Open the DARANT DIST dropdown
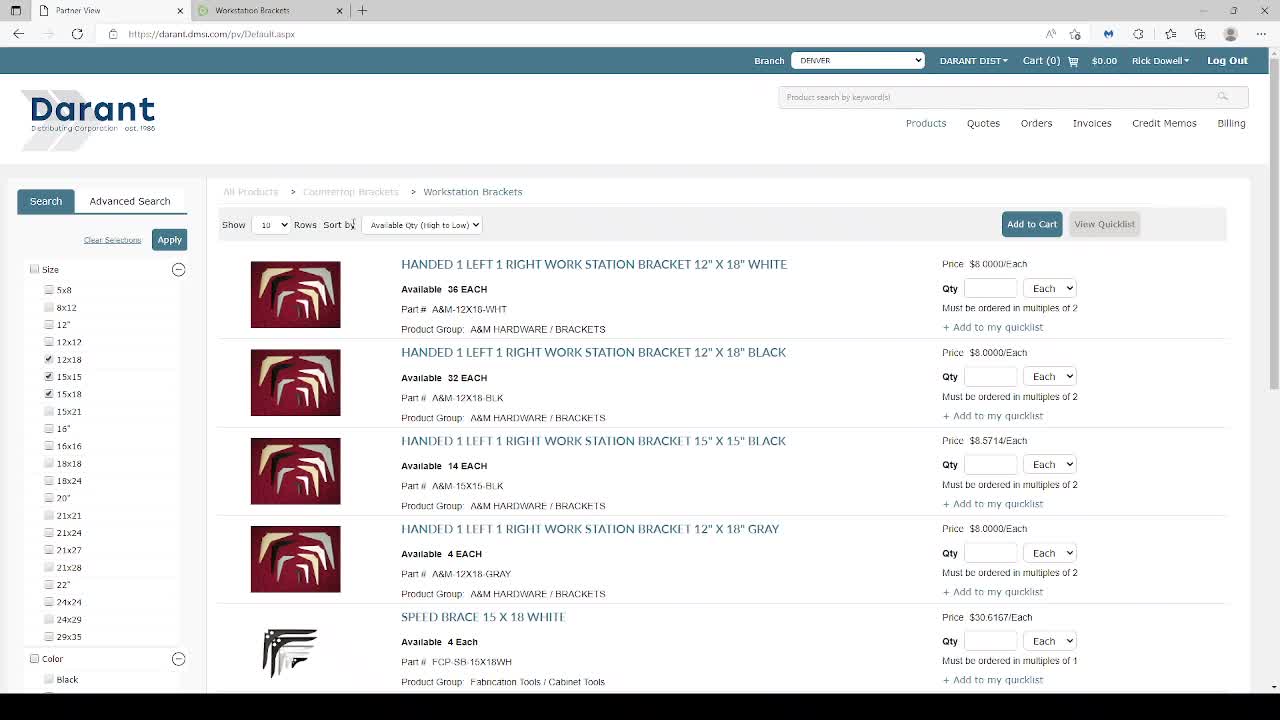This screenshot has width=1280, height=720. 973,61
